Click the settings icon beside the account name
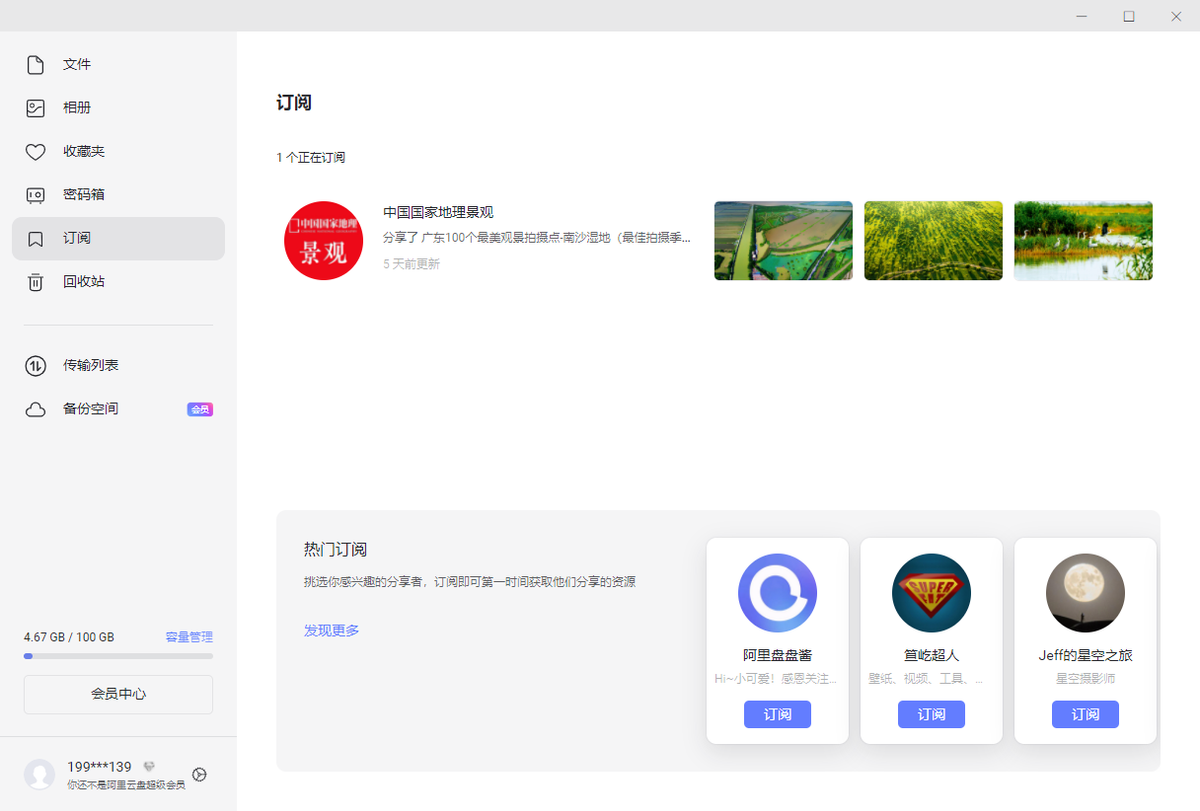The height and width of the screenshot is (811, 1200). tap(199, 774)
